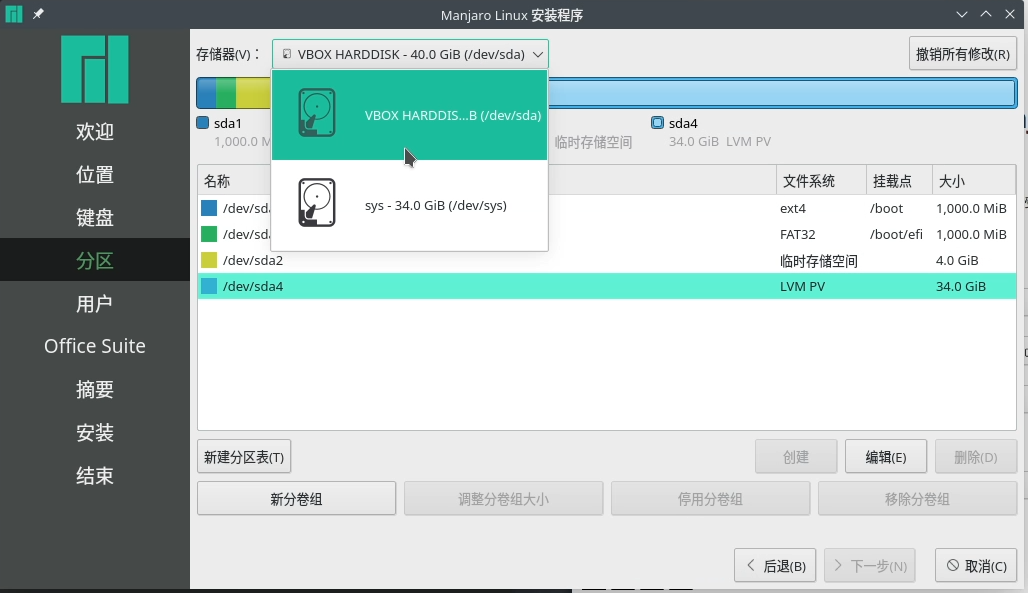Select the sys 34.0 GiB disk icon
1028x593 pixels.
[x=317, y=203]
